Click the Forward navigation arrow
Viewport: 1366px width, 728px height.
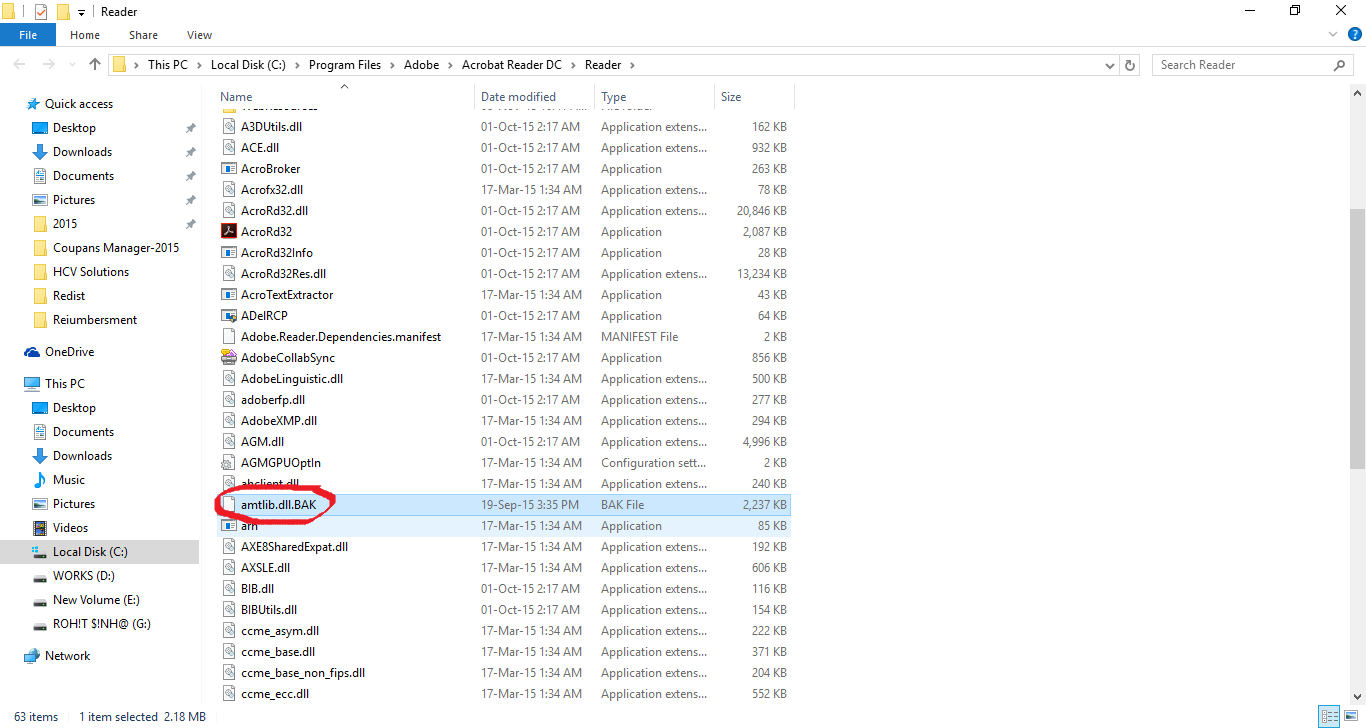47,65
